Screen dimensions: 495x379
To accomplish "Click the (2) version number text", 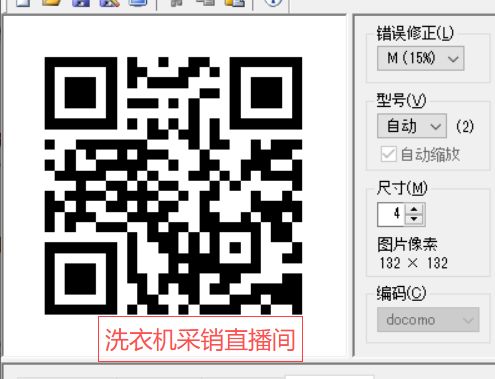I will [x=465, y=126].
